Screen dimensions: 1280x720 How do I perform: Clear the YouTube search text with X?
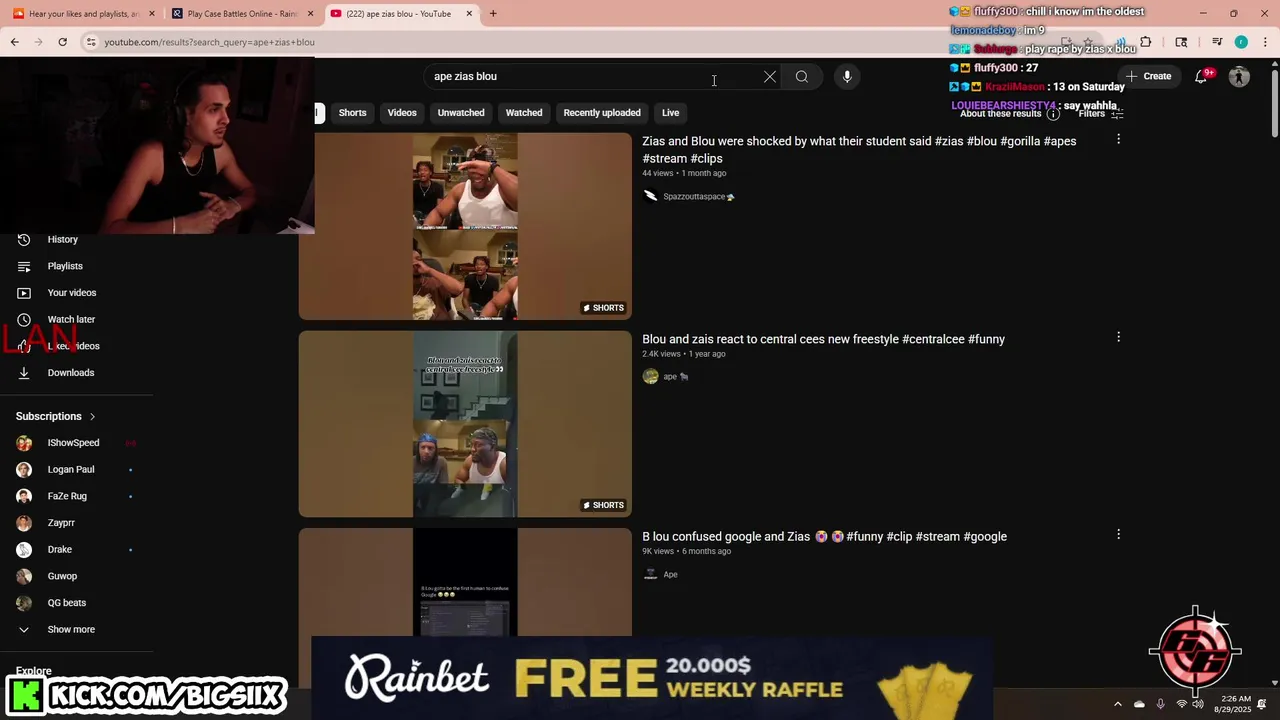[x=770, y=77]
